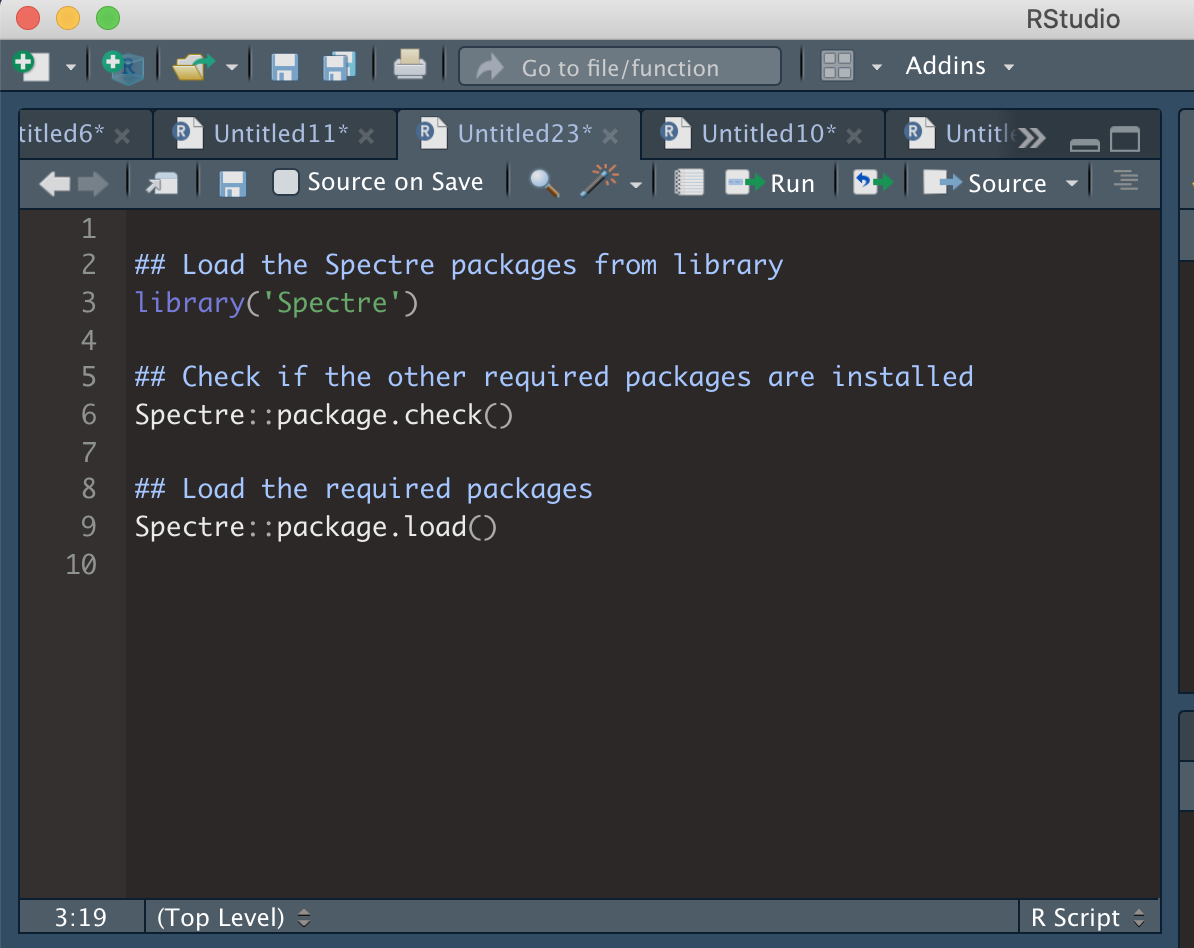Viewport: 1194px width, 948px height.
Task: Click the save all documents icon
Action: tap(340, 66)
